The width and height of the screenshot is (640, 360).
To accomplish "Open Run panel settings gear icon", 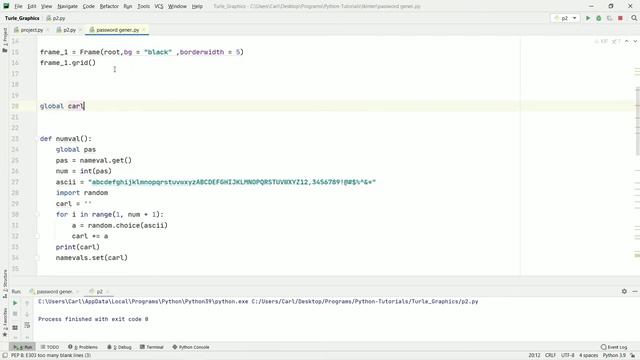I will (x=624, y=291).
